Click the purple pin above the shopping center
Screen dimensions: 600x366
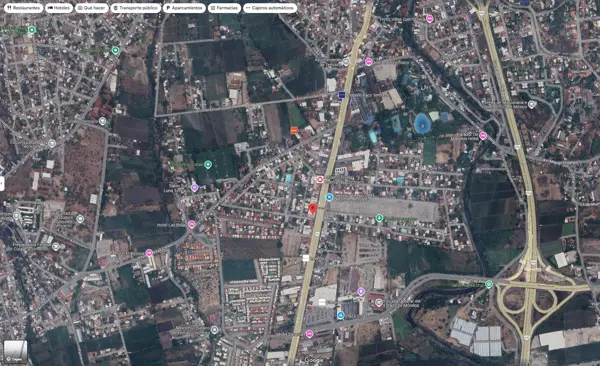click(361, 292)
